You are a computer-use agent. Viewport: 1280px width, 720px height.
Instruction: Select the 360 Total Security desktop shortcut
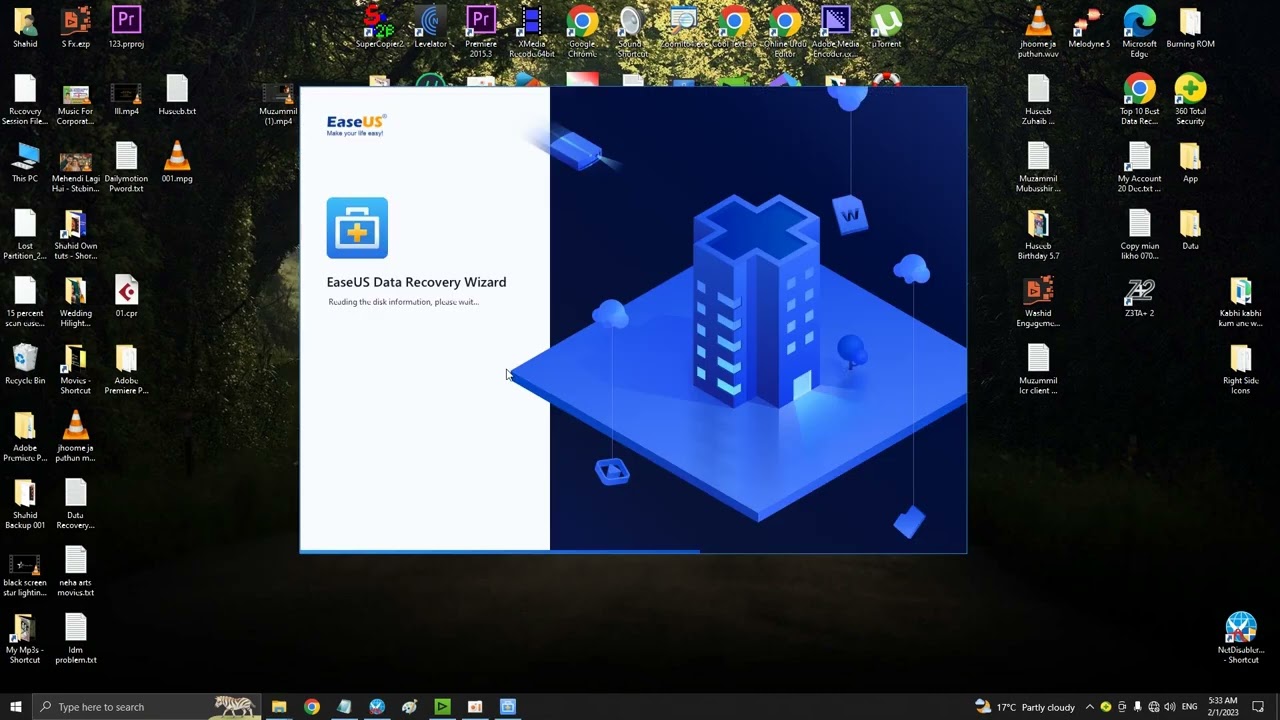1190,100
